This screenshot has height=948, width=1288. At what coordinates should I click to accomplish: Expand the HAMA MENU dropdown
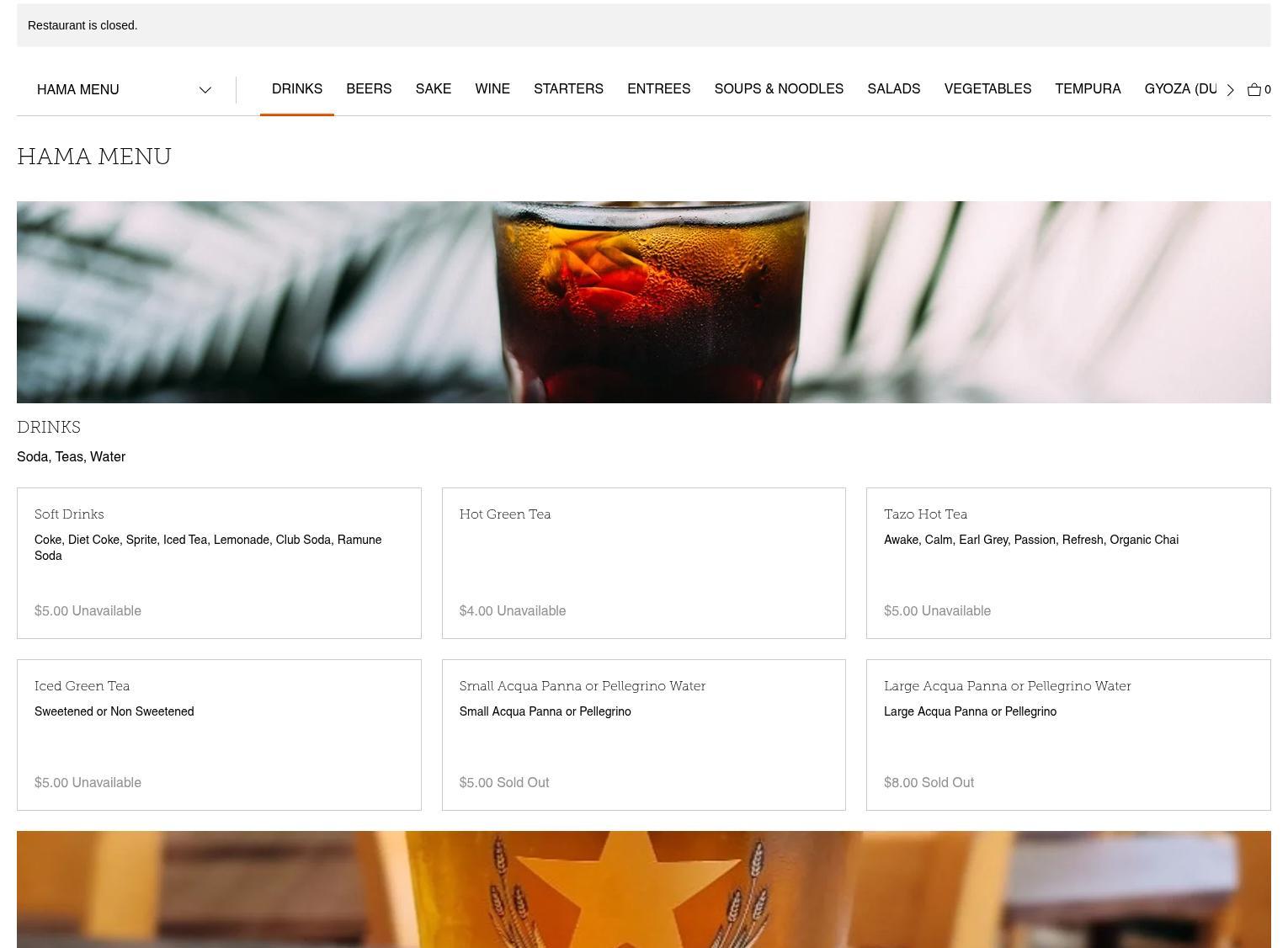124,89
